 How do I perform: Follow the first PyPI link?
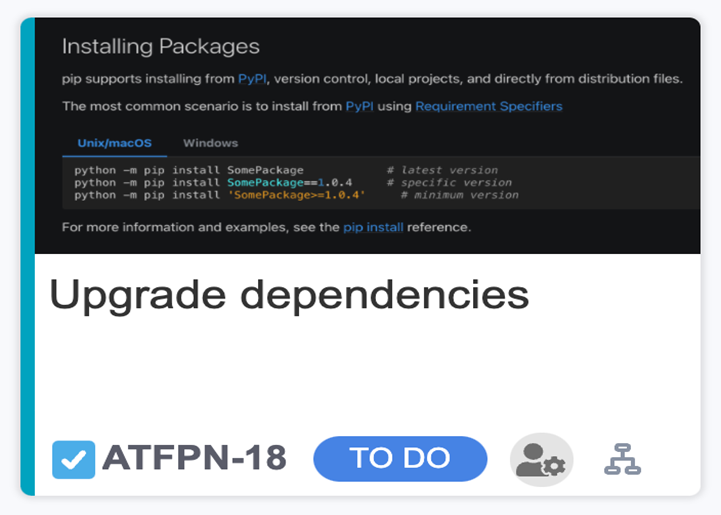click(x=252, y=79)
